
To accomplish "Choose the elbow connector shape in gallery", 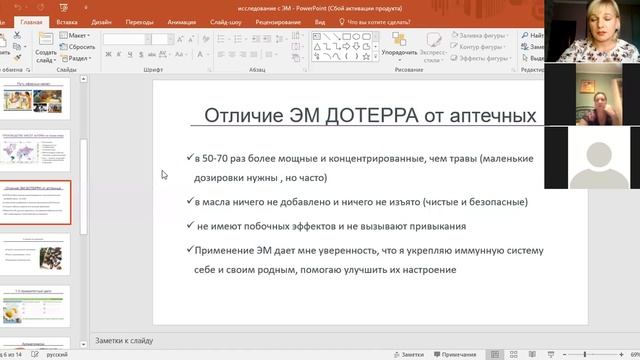I will tap(327, 47).
